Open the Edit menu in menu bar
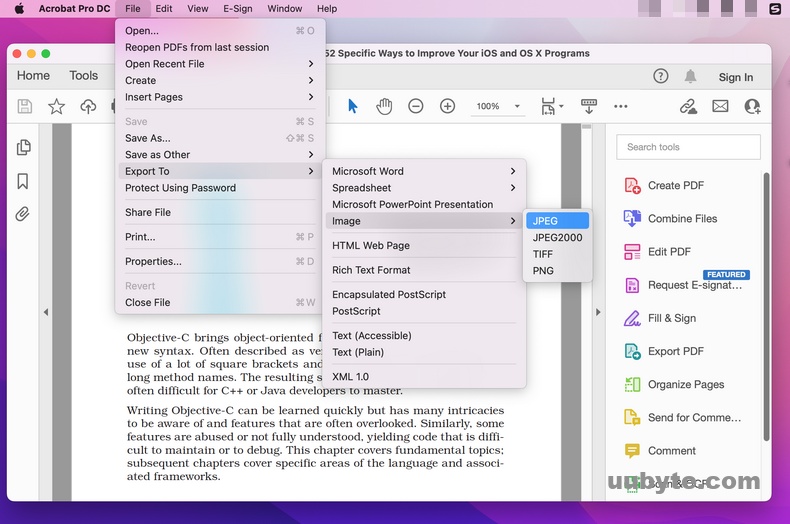The width and height of the screenshot is (790, 524). (x=164, y=9)
